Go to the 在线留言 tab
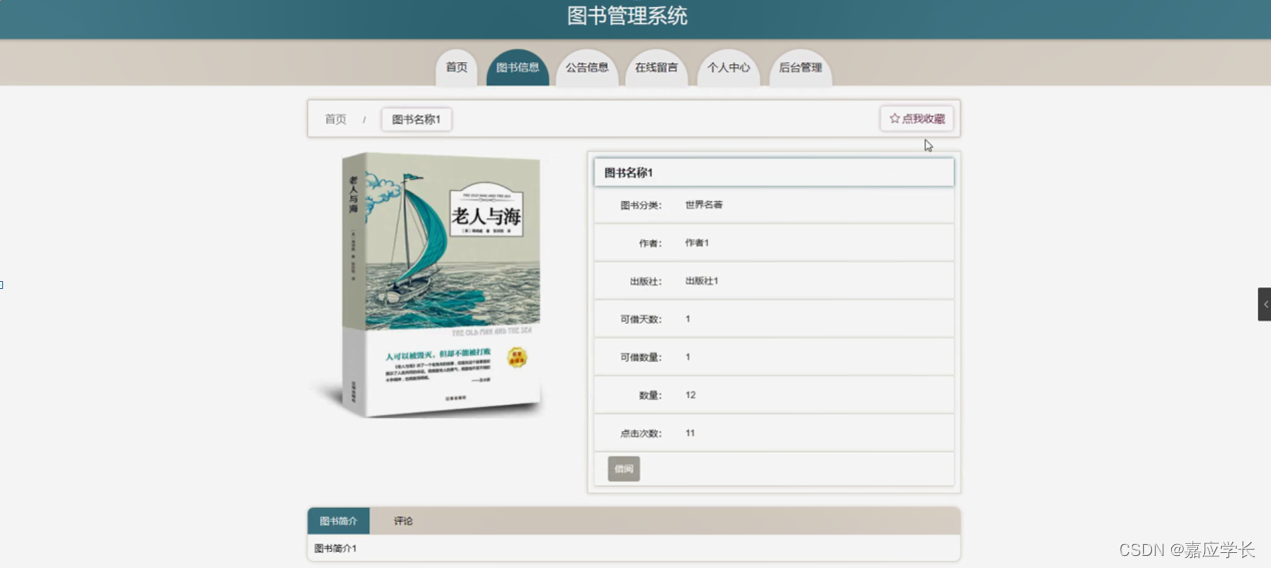 657,68
